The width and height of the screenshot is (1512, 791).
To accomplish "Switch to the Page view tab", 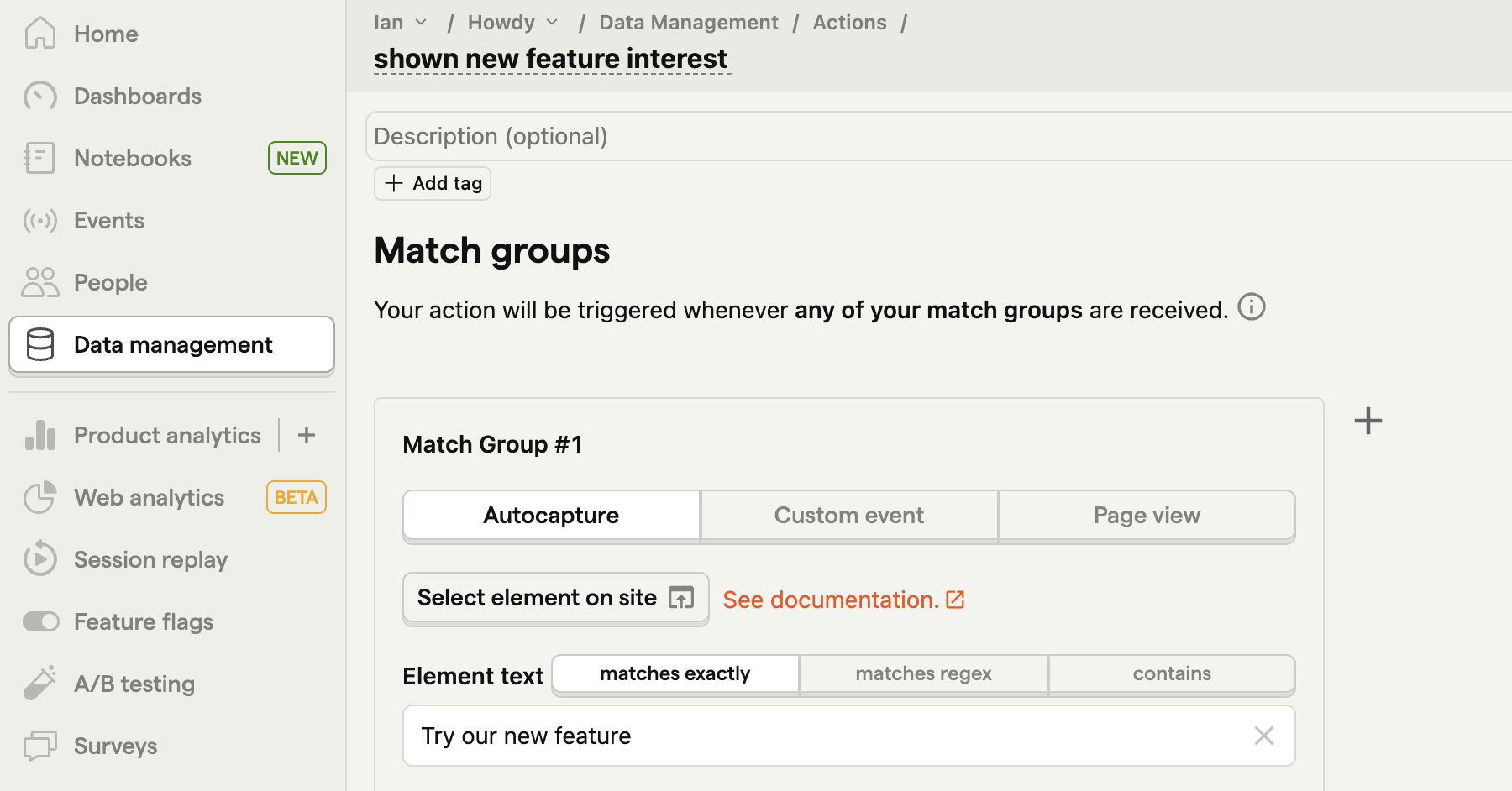I will (1147, 515).
